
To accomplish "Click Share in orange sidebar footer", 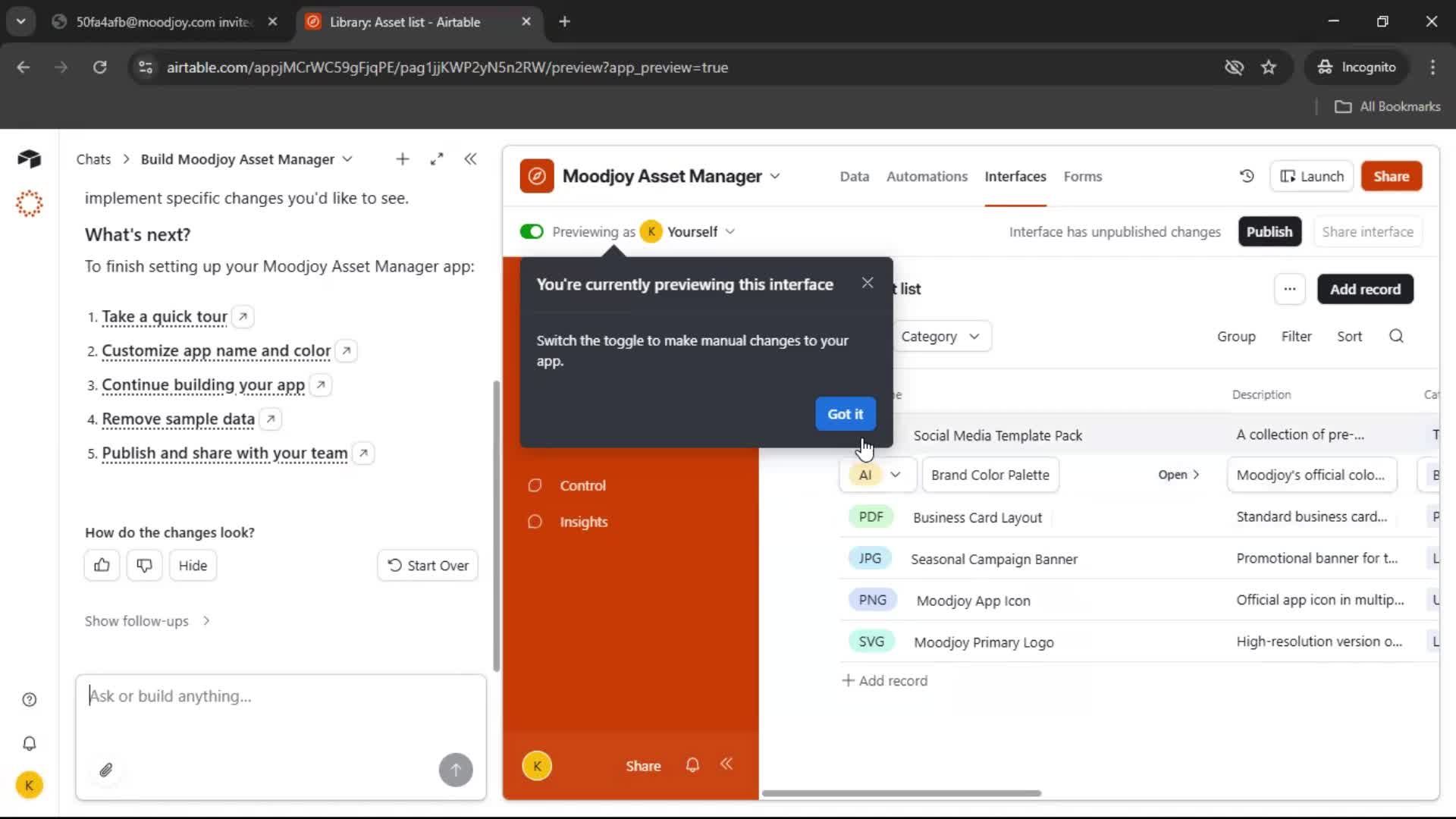I will 643,766.
